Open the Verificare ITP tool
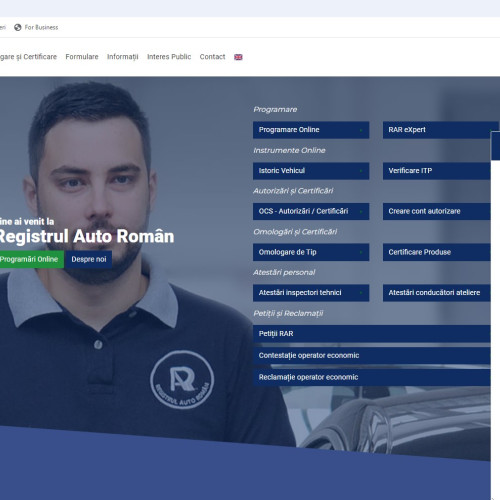 point(436,171)
